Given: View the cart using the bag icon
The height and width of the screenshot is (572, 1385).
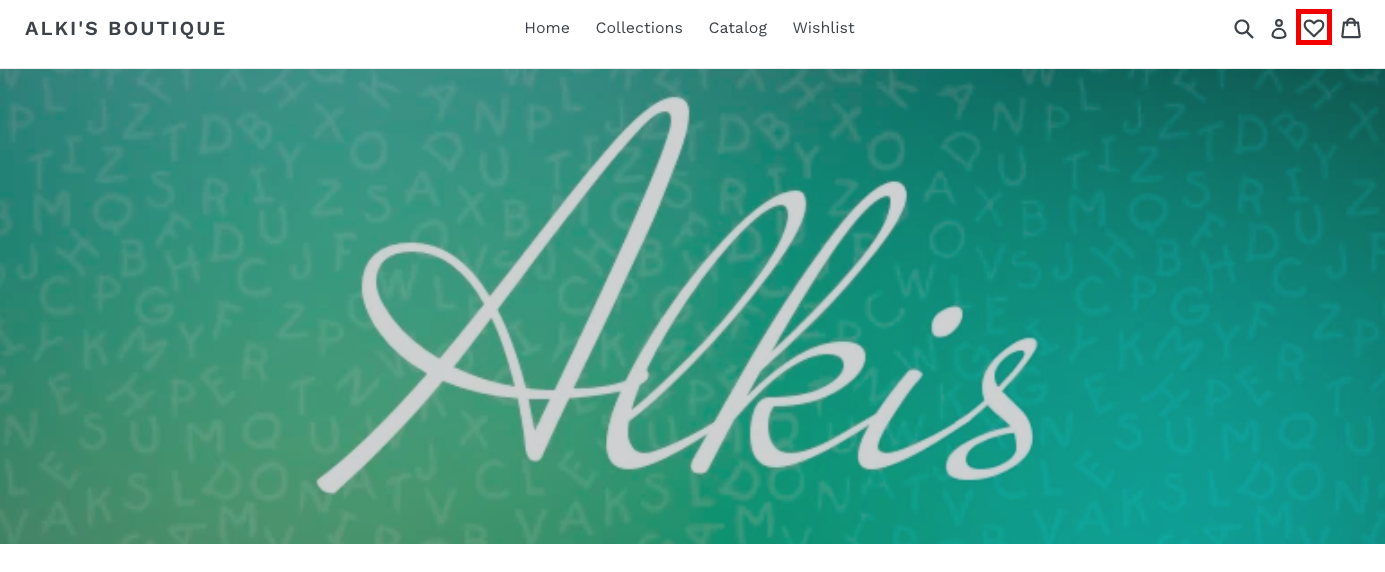Looking at the screenshot, I should pos(1351,28).
